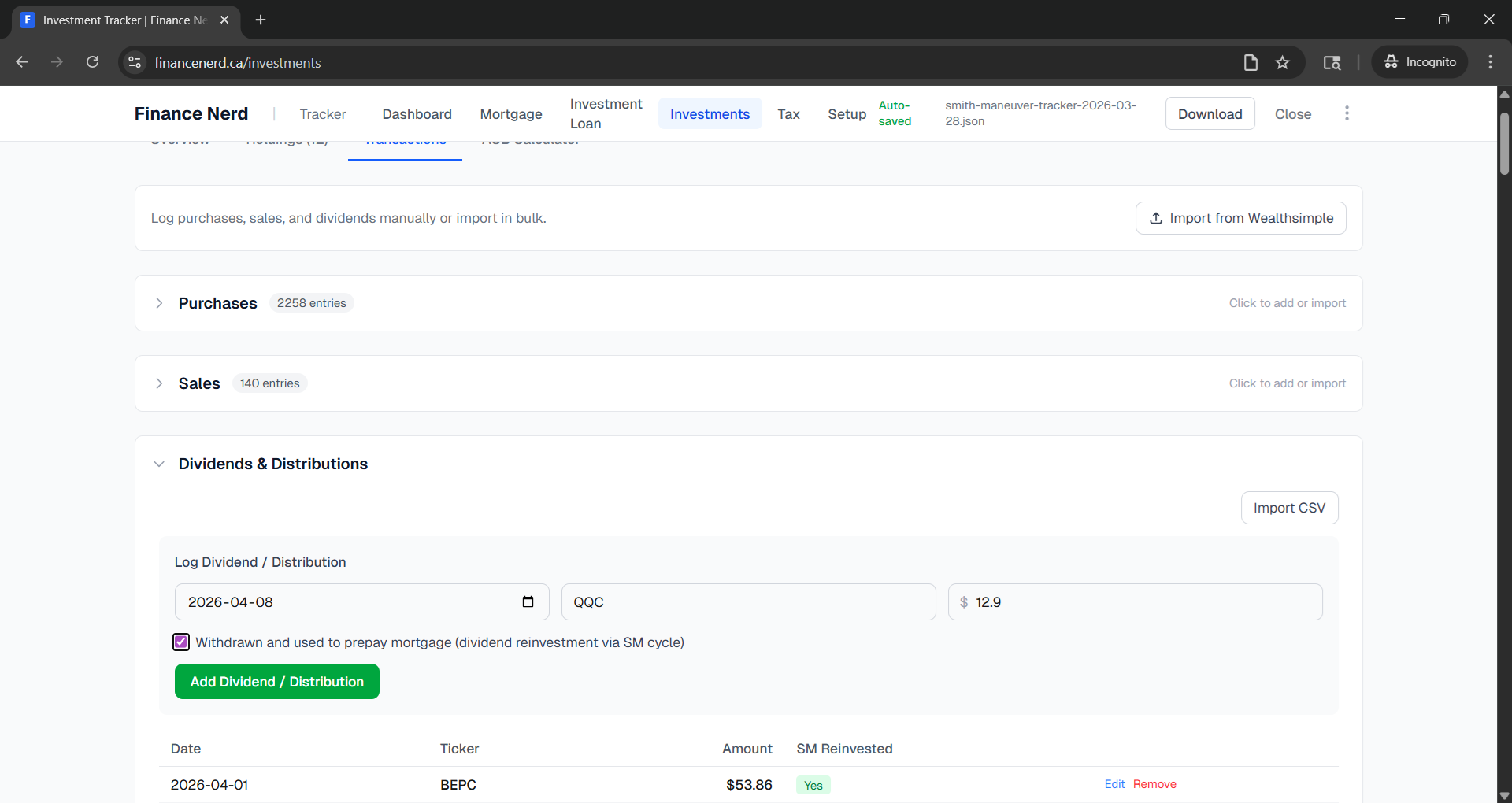Screen dimensions: 1512x803
Task: Bookmark this page with the star icon
Action: coord(1283,62)
